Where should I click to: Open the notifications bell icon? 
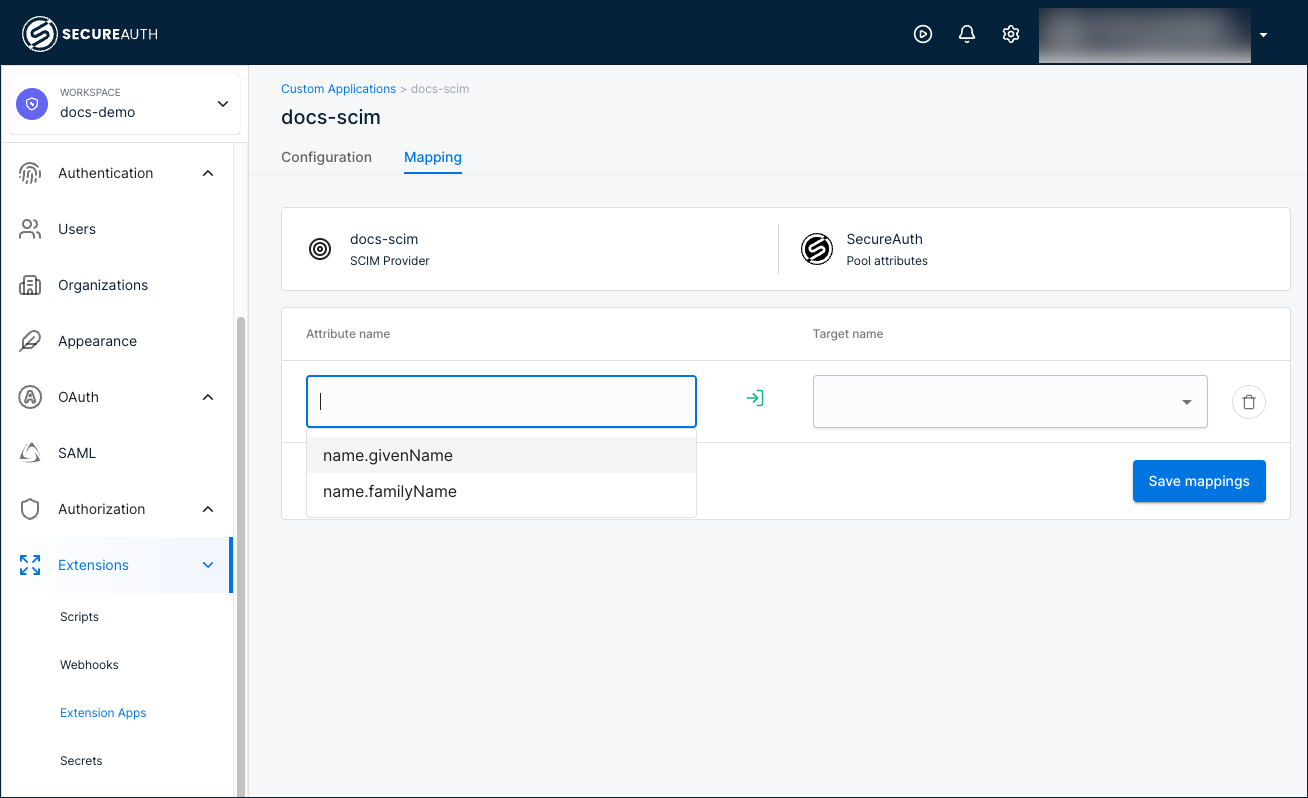[967, 34]
